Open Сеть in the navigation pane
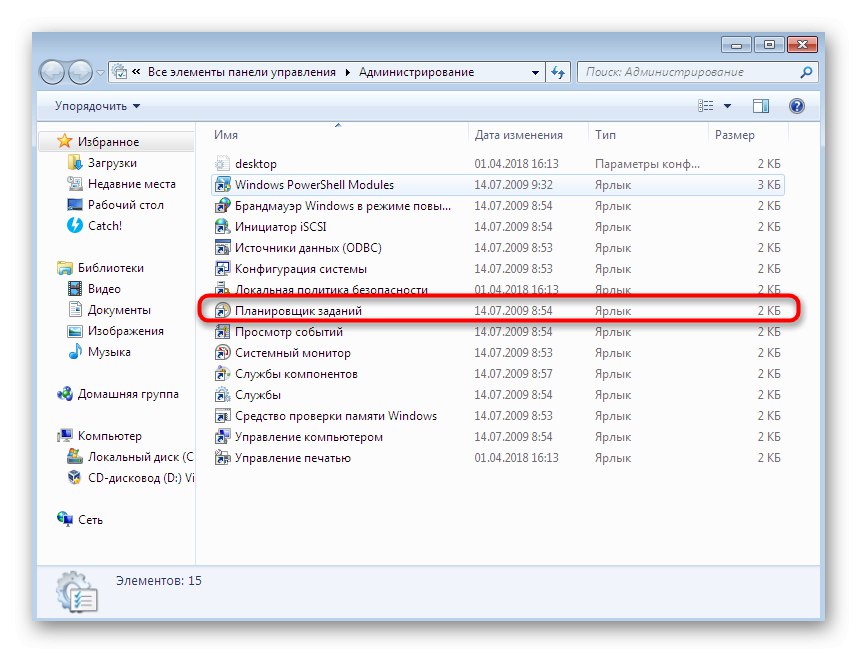The width and height of the screenshot is (857, 653). click(90, 520)
